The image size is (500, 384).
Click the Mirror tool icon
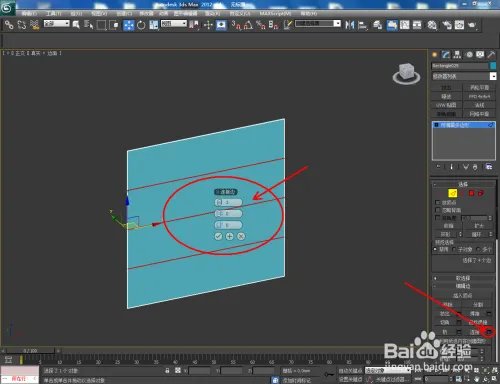point(350,25)
